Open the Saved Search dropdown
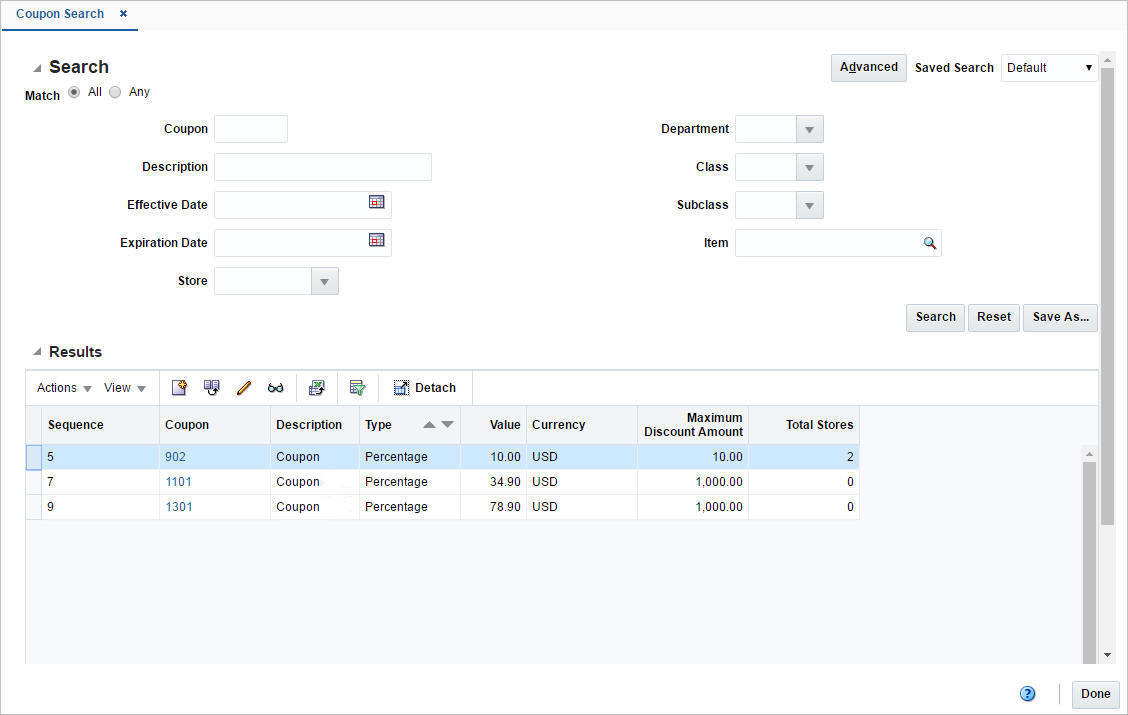This screenshot has height=715, width=1128. (x=1049, y=68)
